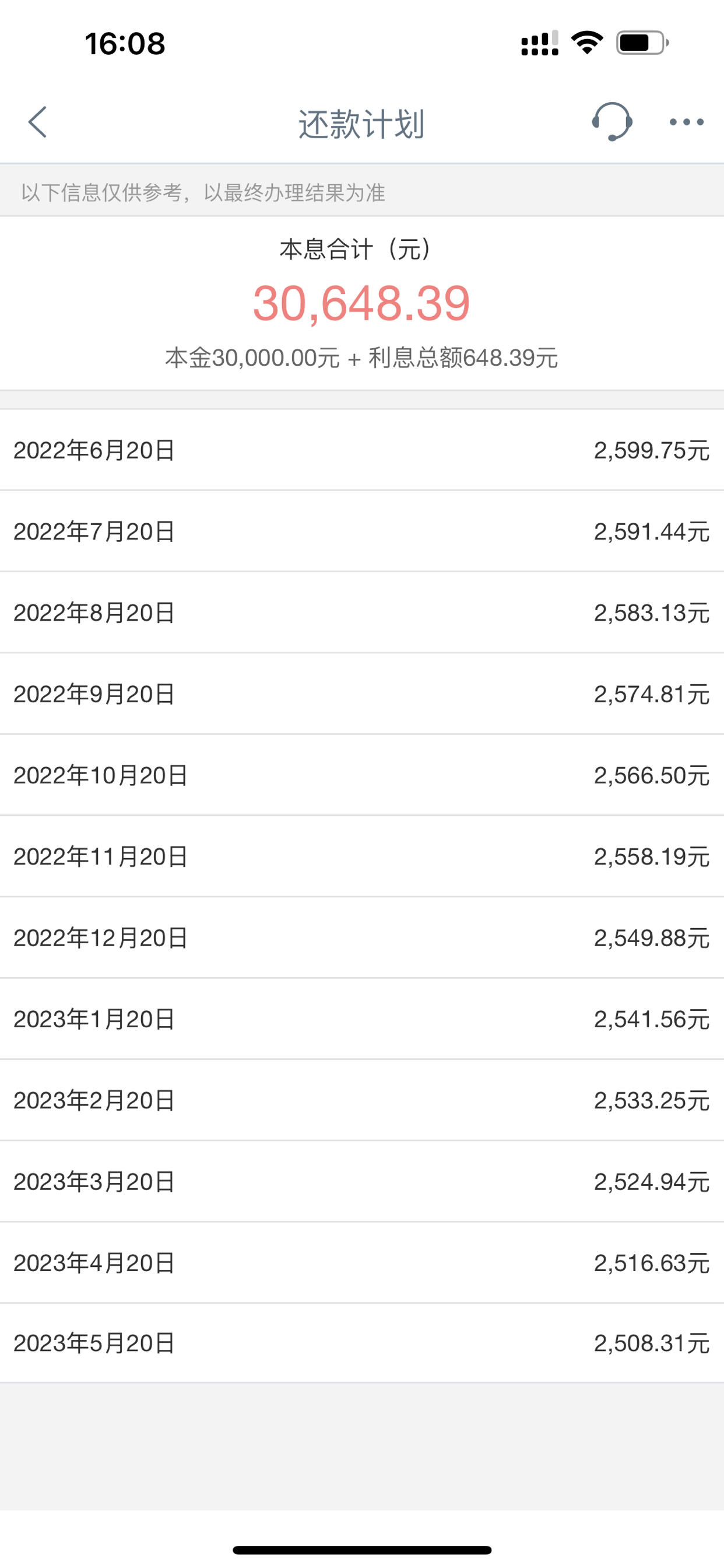The width and height of the screenshot is (724, 1568).
Task: Tap the battery status icon
Action: click(643, 43)
